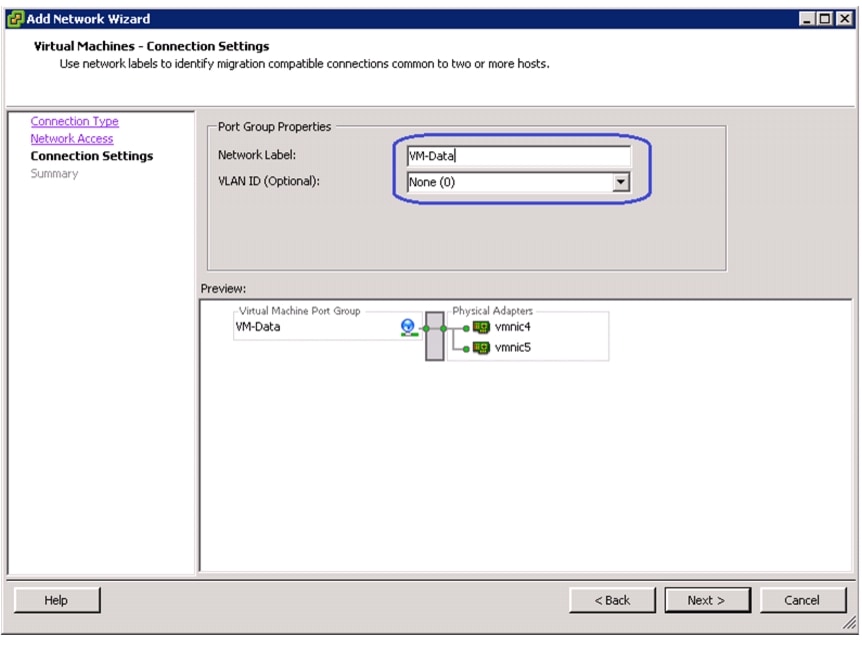Click the VLAN ID None (0) combo box
Viewport: 862px width, 661px height.
pyautogui.click(x=519, y=182)
